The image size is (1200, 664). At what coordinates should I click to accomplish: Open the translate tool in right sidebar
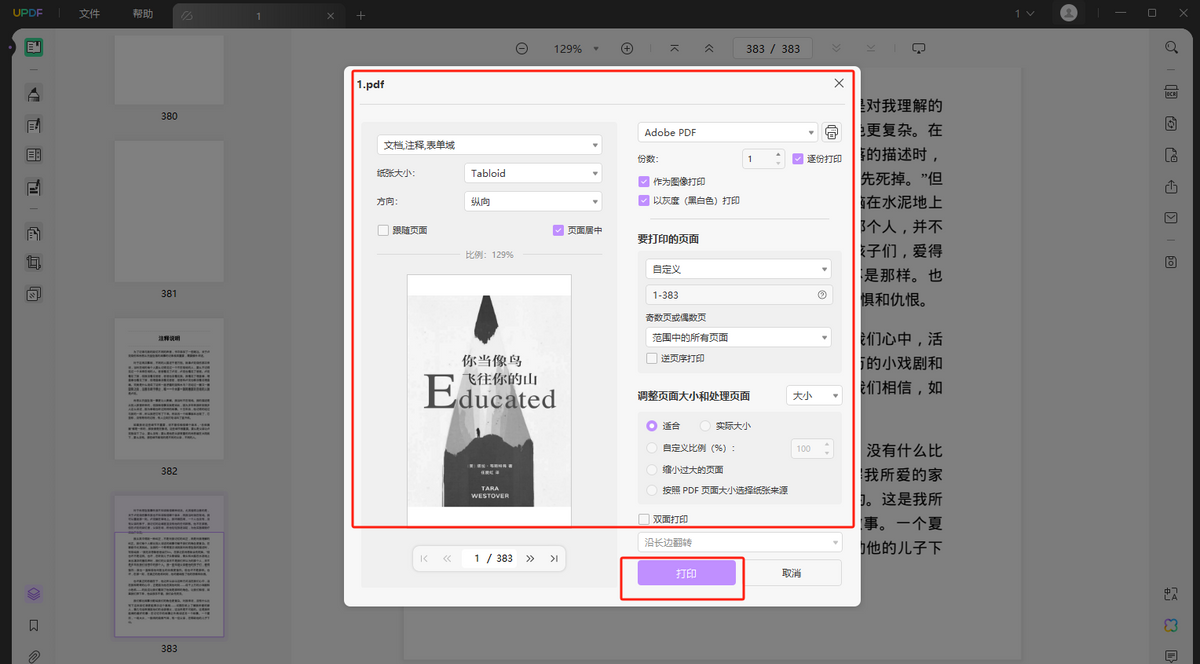pyautogui.click(x=1171, y=594)
